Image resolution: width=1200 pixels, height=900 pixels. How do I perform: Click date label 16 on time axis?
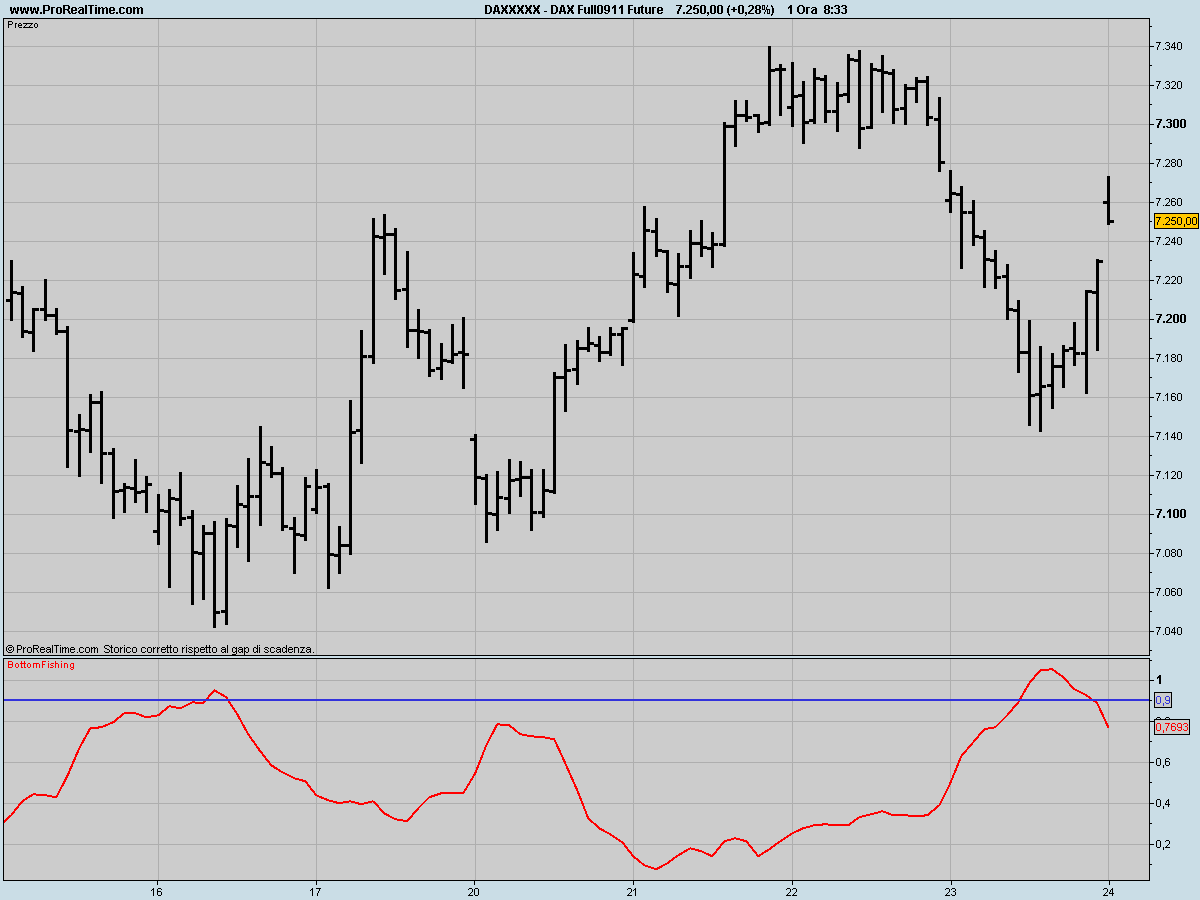[x=157, y=890]
